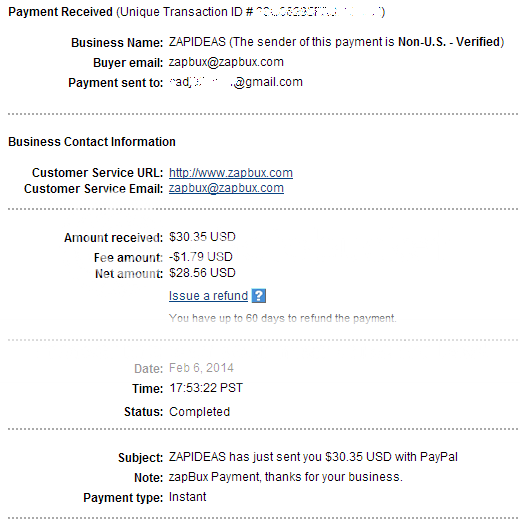This screenshot has width=520, height=526.
Task: Click the 60 days refund notice text
Action: [282, 318]
